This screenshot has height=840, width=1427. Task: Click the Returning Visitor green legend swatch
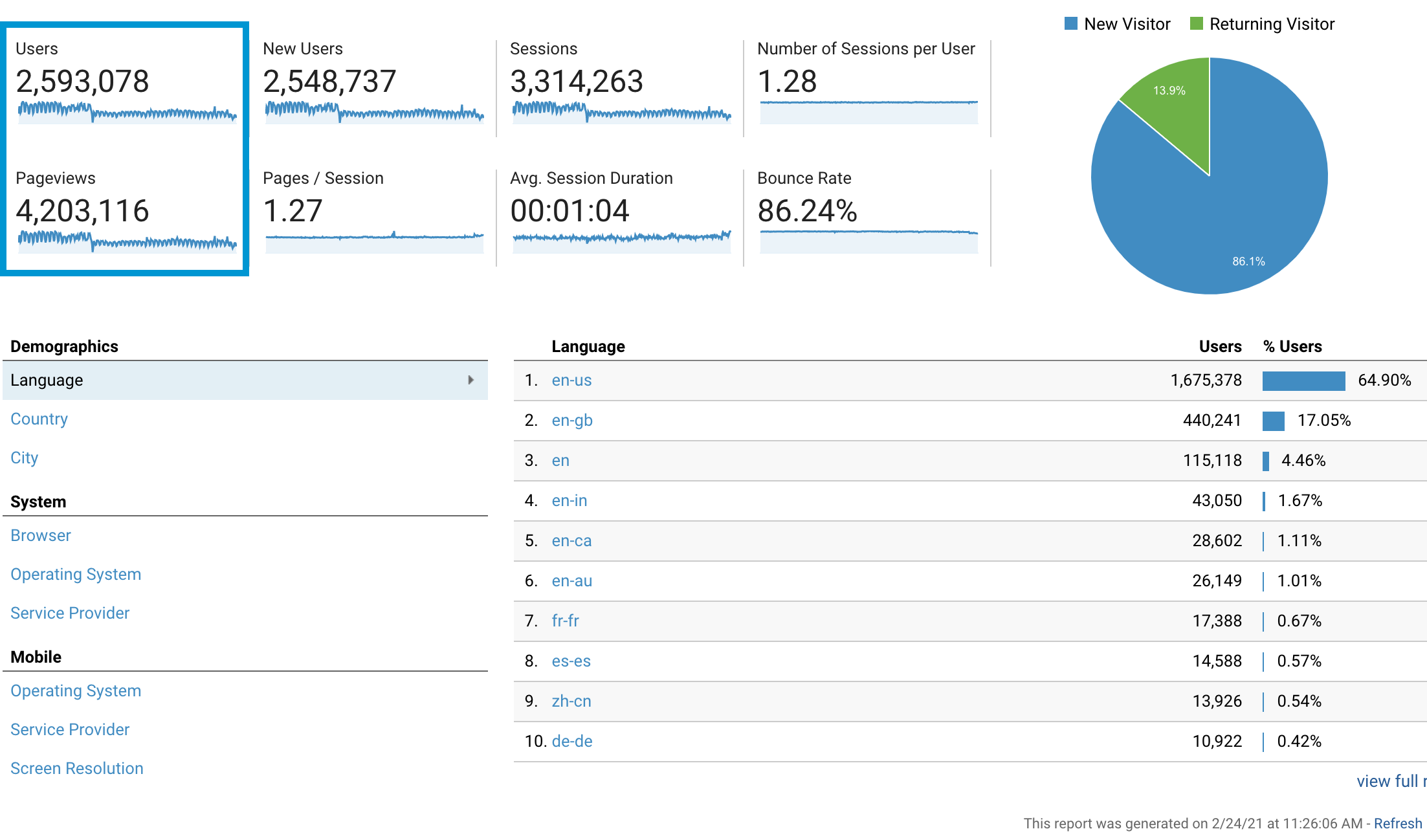pos(1196,24)
